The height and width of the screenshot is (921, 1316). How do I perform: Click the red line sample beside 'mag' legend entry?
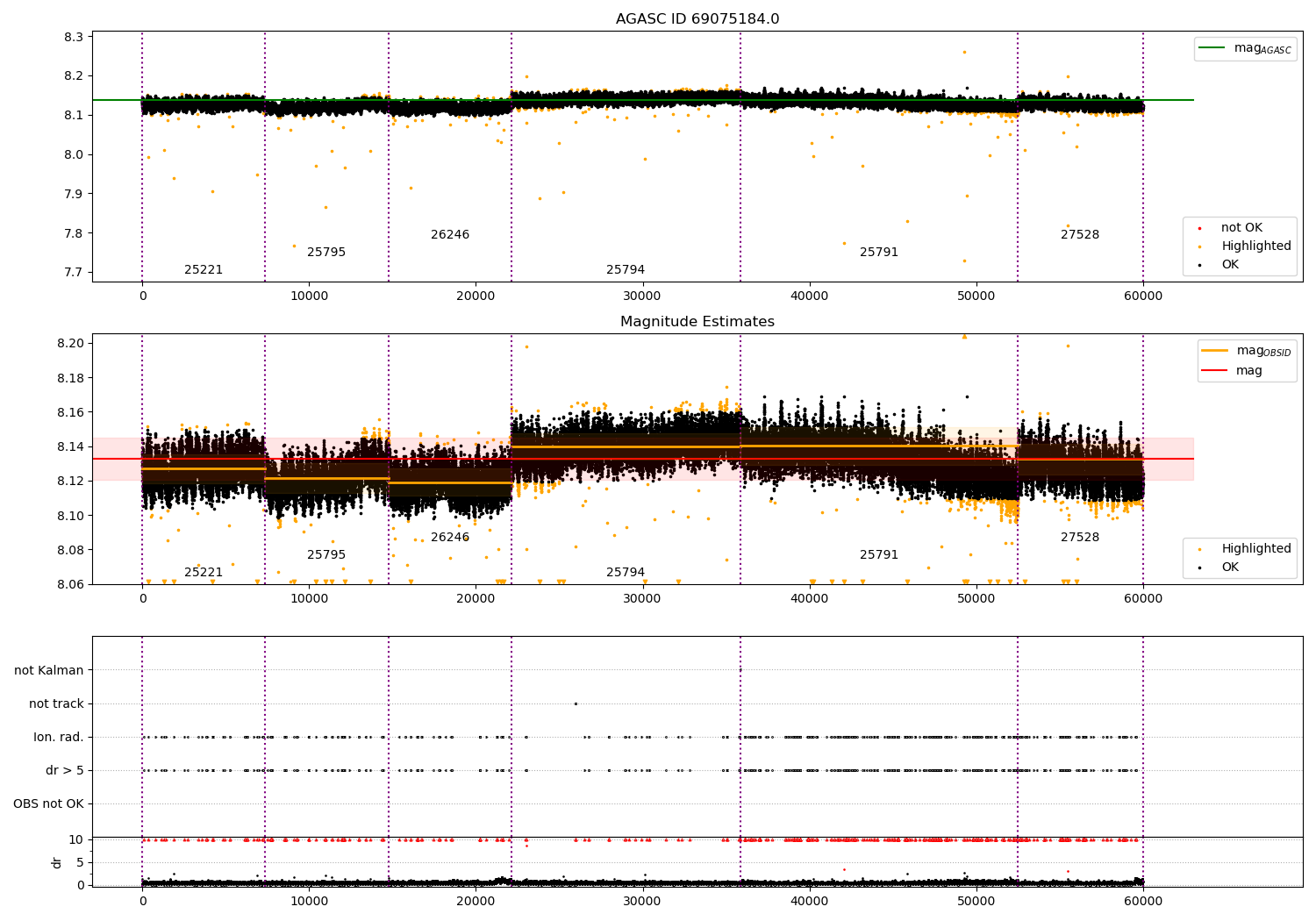pos(1215,370)
